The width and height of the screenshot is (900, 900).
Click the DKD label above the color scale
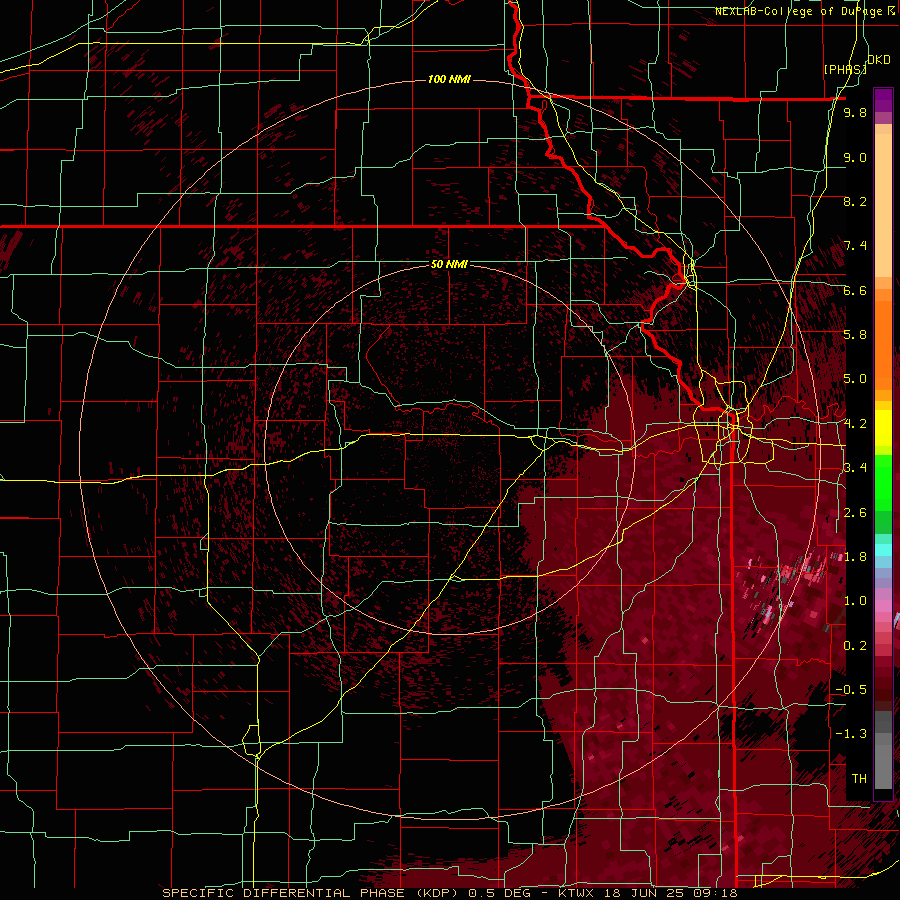coord(878,60)
